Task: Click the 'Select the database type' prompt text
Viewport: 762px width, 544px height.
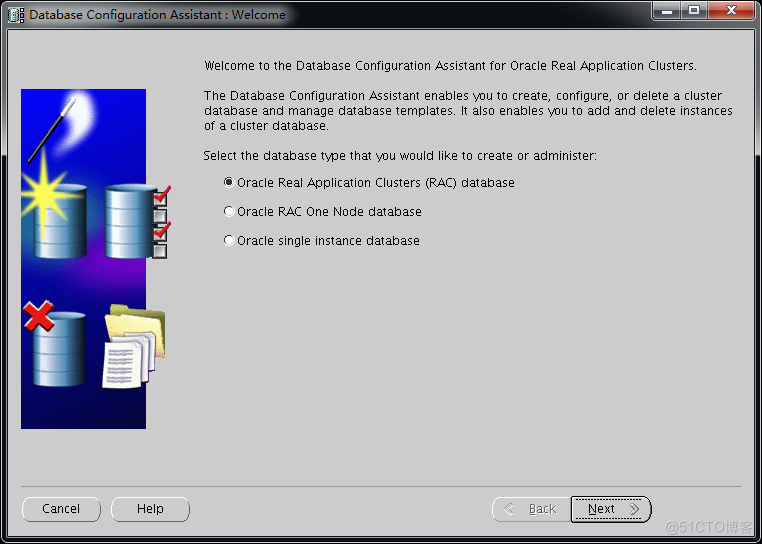Action: [399, 156]
